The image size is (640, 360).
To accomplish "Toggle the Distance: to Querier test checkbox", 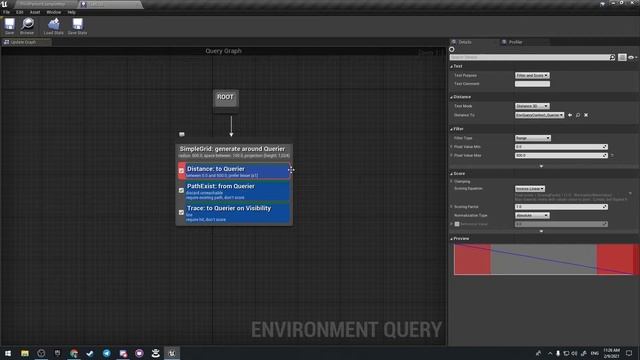I will 181,171.
